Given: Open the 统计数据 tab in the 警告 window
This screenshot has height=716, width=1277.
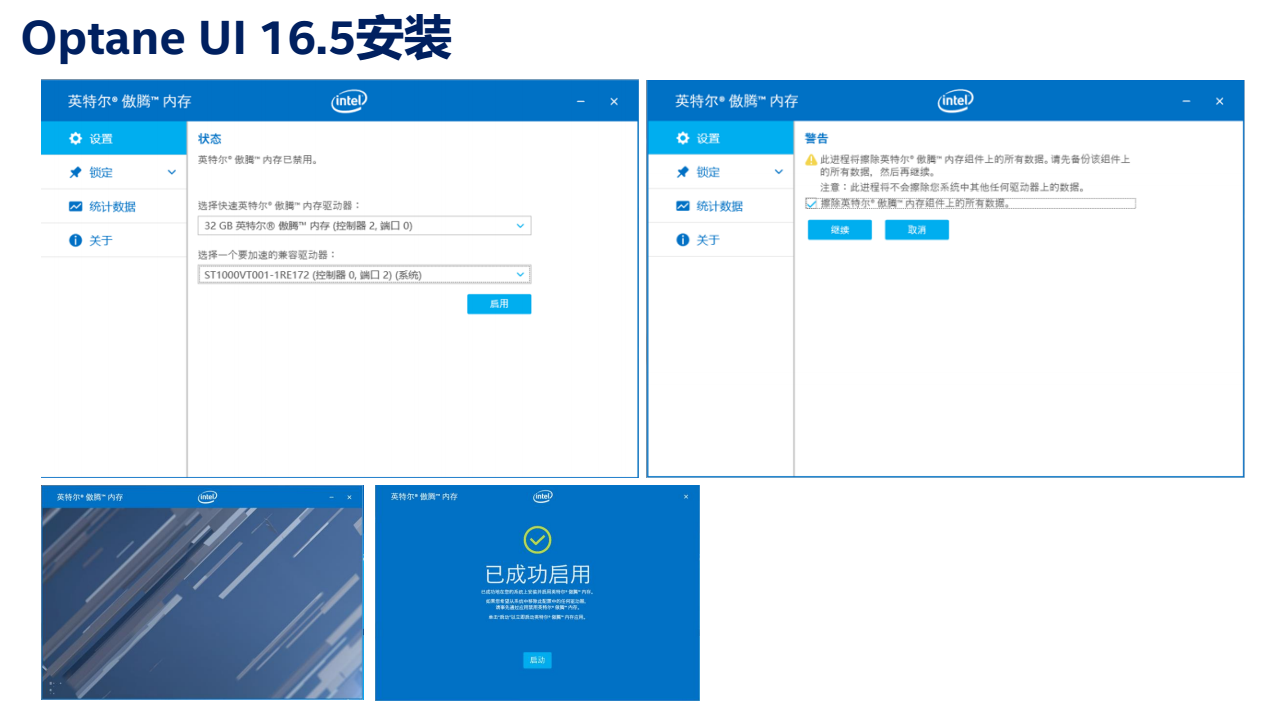Looking at the screenshot, I should 720,206.
